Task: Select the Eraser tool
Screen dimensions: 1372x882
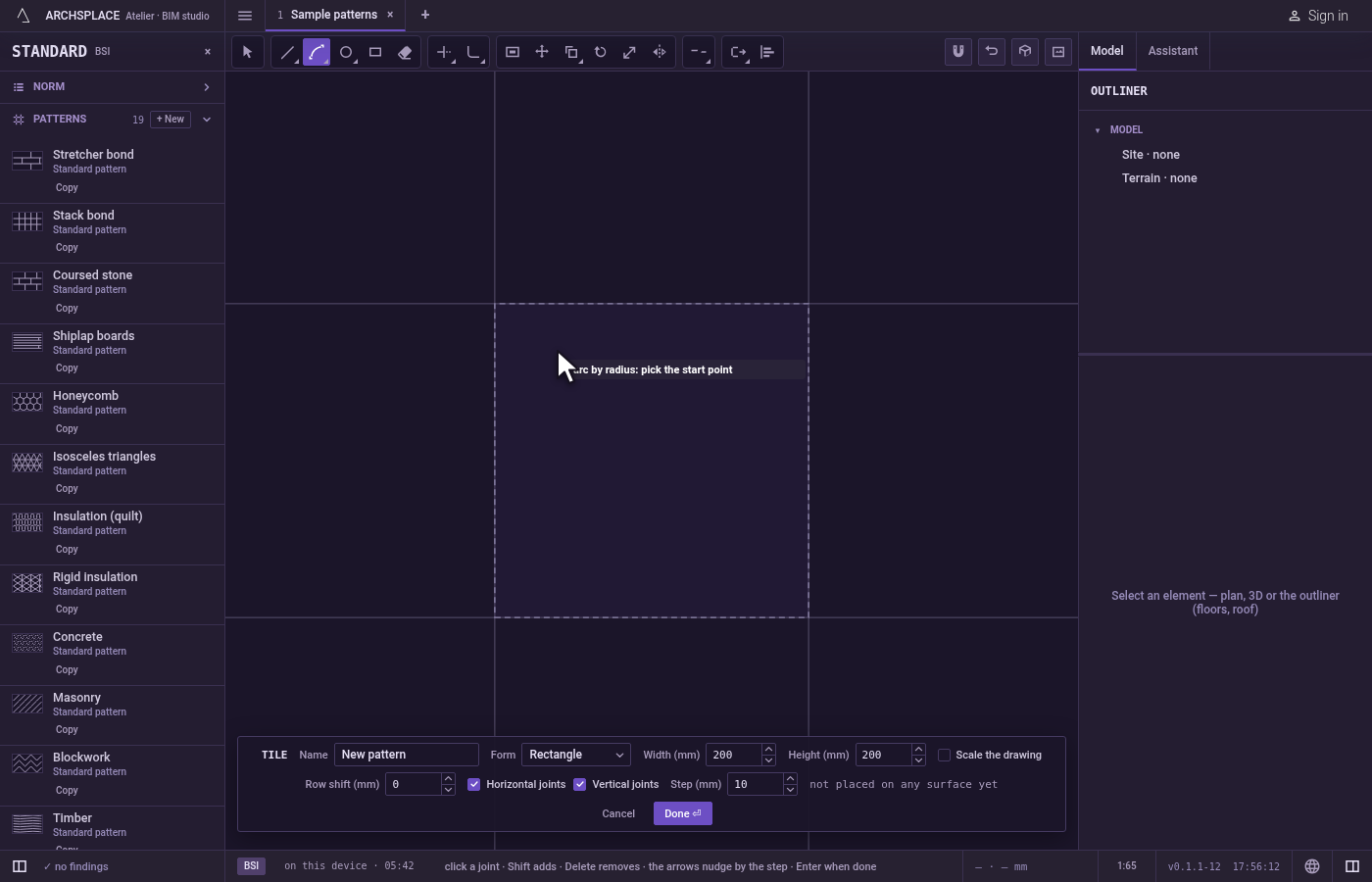Action: 405,52
